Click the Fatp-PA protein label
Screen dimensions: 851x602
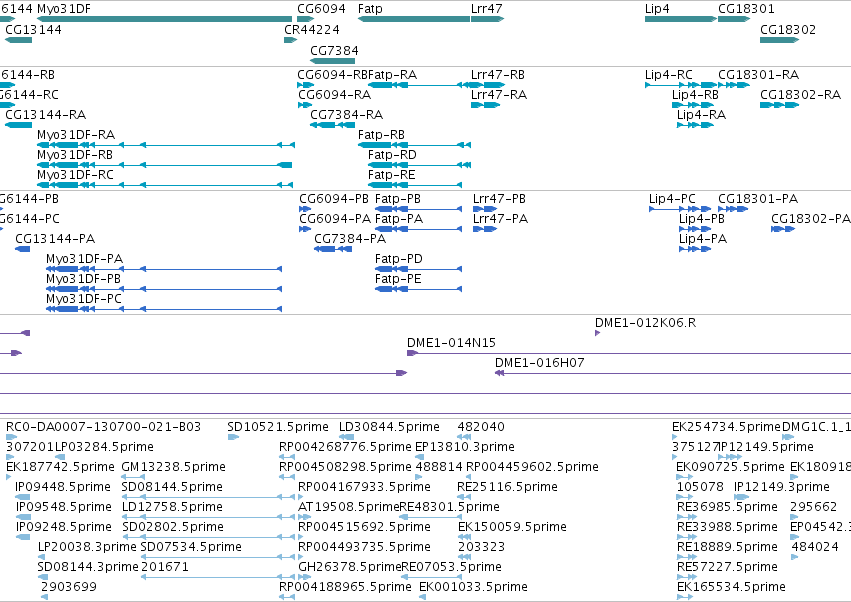pos(399,219)
